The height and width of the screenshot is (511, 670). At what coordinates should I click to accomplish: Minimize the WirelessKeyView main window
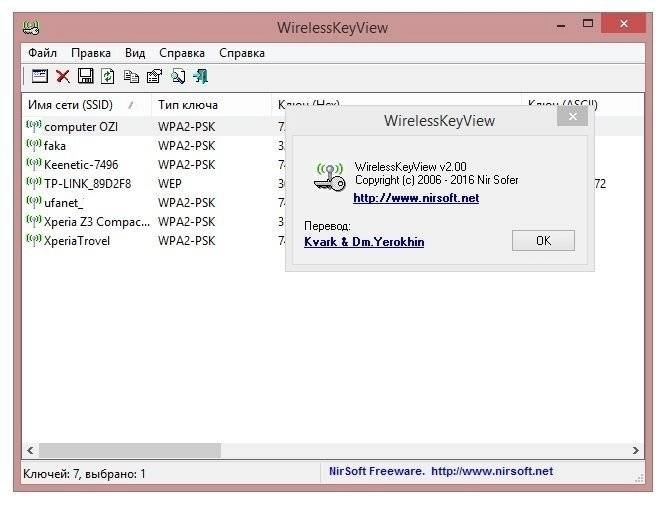coord(561,25)
